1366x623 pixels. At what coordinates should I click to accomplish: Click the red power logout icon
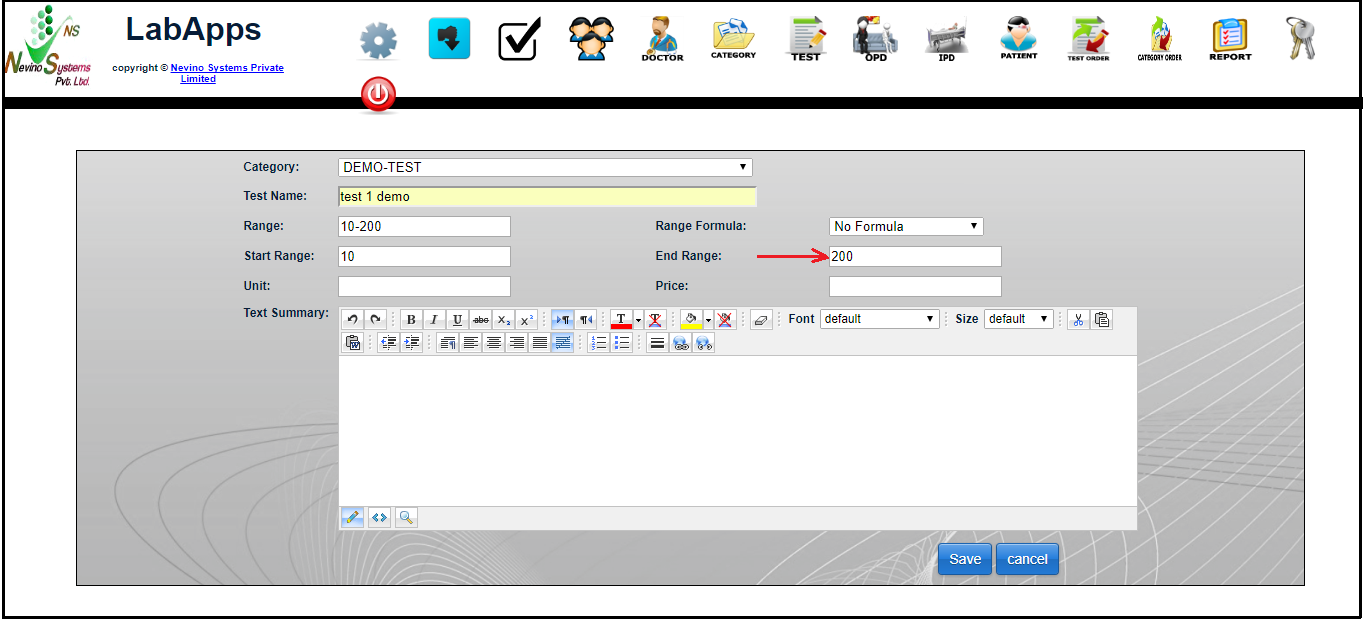coord(378,95)
